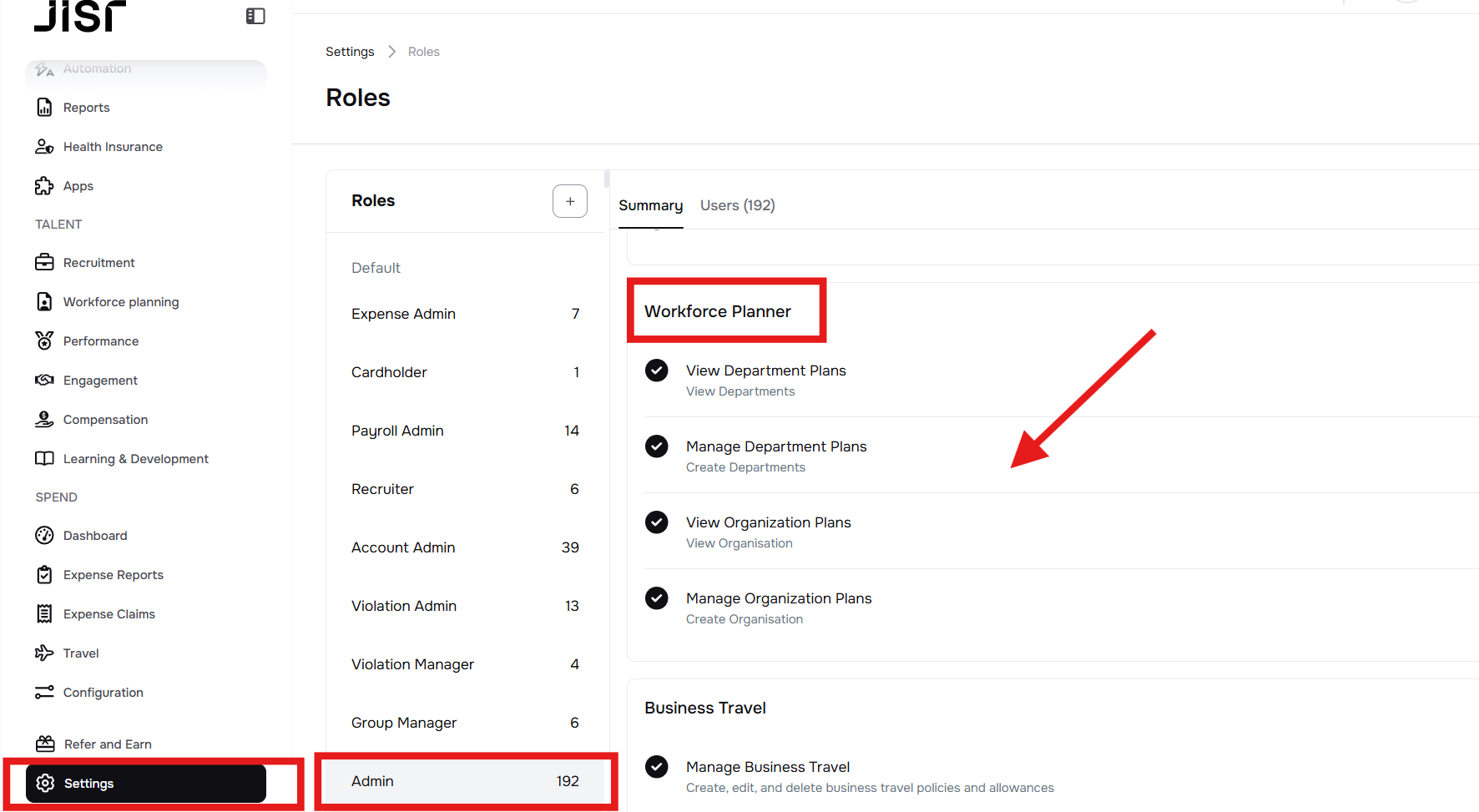The width and height of the screenshot is (1479, 812).
Task: Toggle the Manage Business Travel checkmark
Action: click(657, 767)
